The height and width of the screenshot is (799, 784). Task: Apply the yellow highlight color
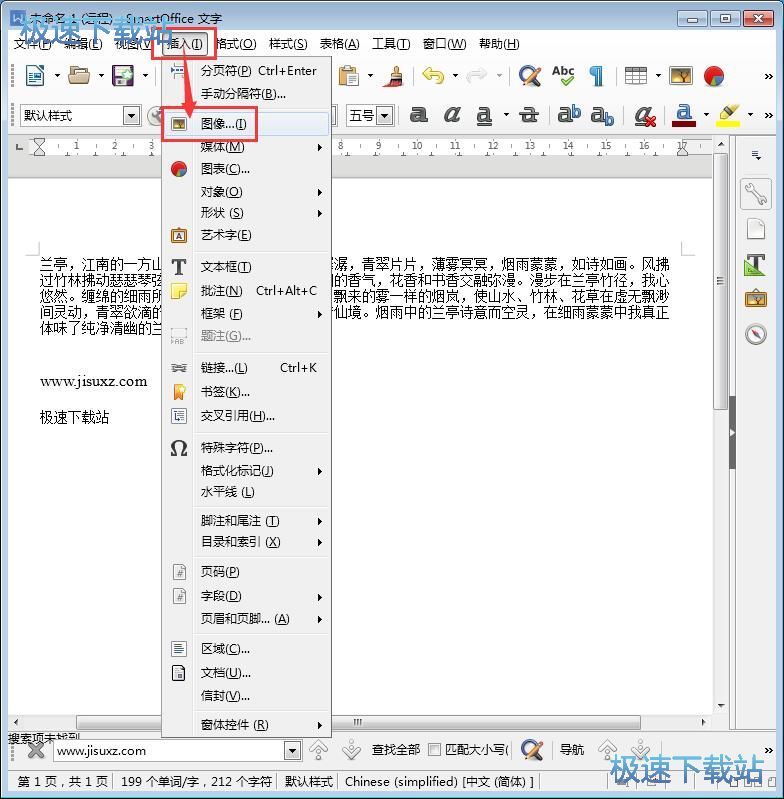[x=728, y=115]
